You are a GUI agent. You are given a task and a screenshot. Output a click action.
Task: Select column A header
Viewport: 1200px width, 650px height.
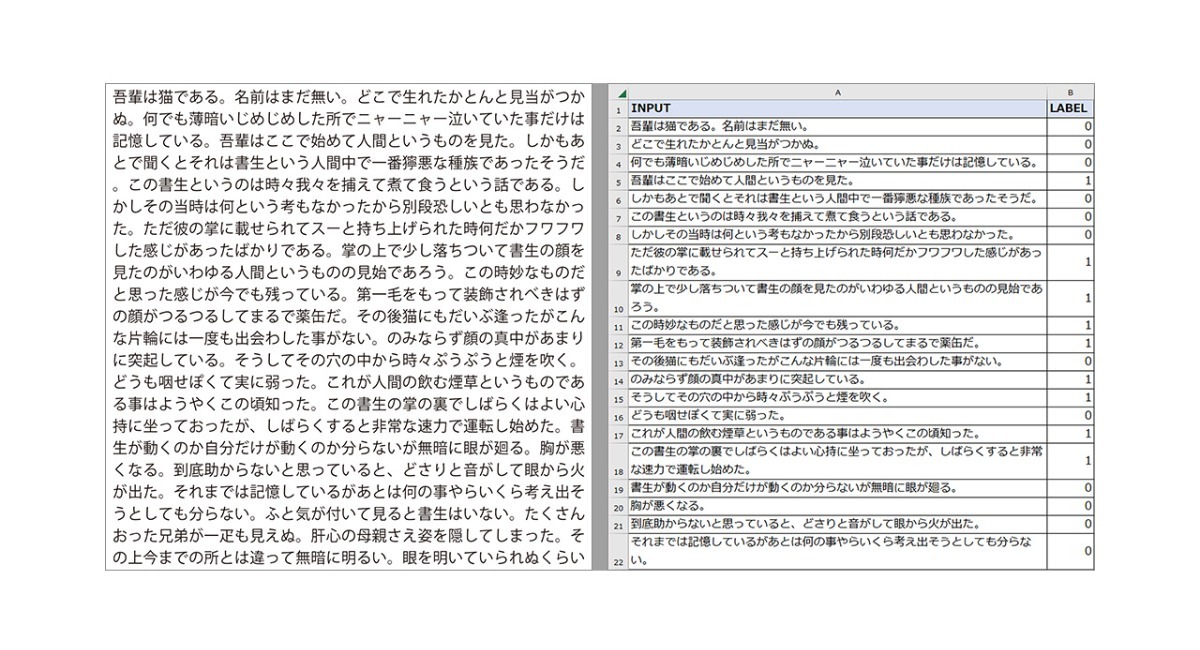point(837,92)
